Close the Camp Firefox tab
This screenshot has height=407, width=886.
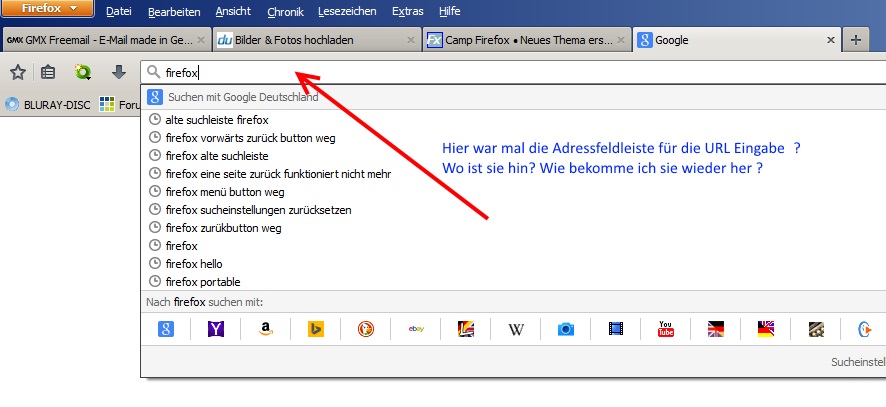(621, 40)
